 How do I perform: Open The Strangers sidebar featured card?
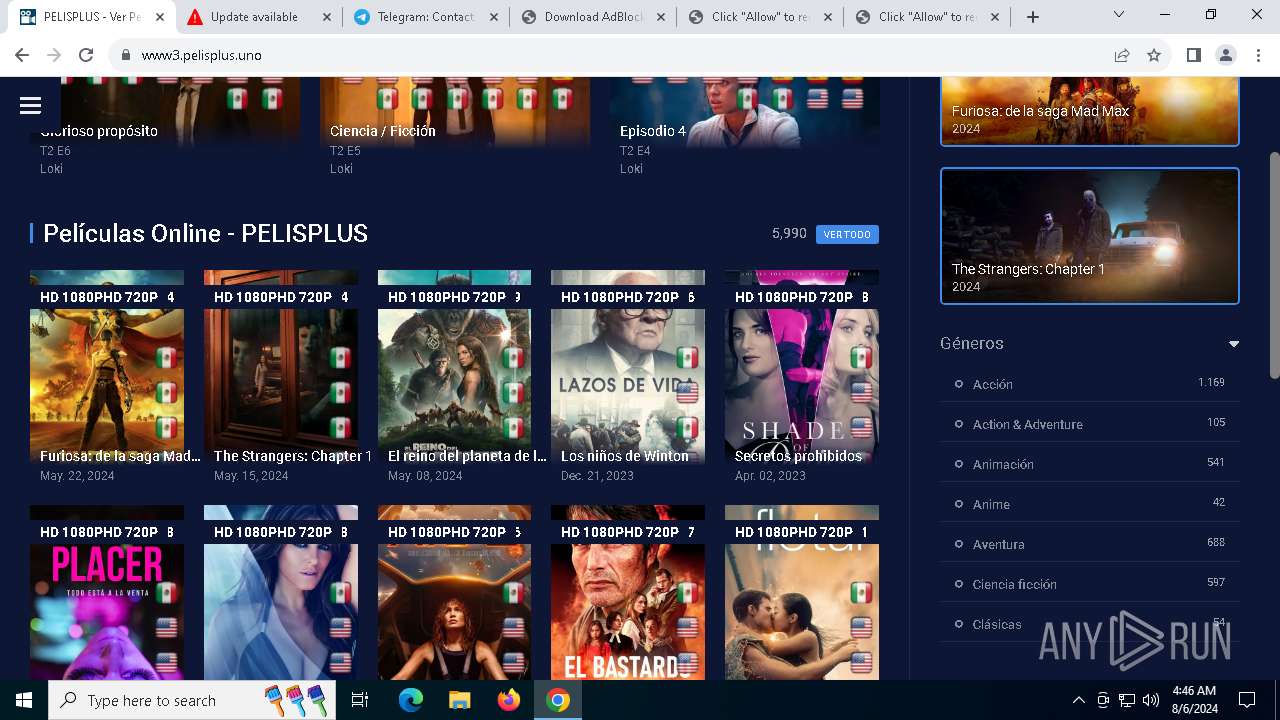(1090, 236)
